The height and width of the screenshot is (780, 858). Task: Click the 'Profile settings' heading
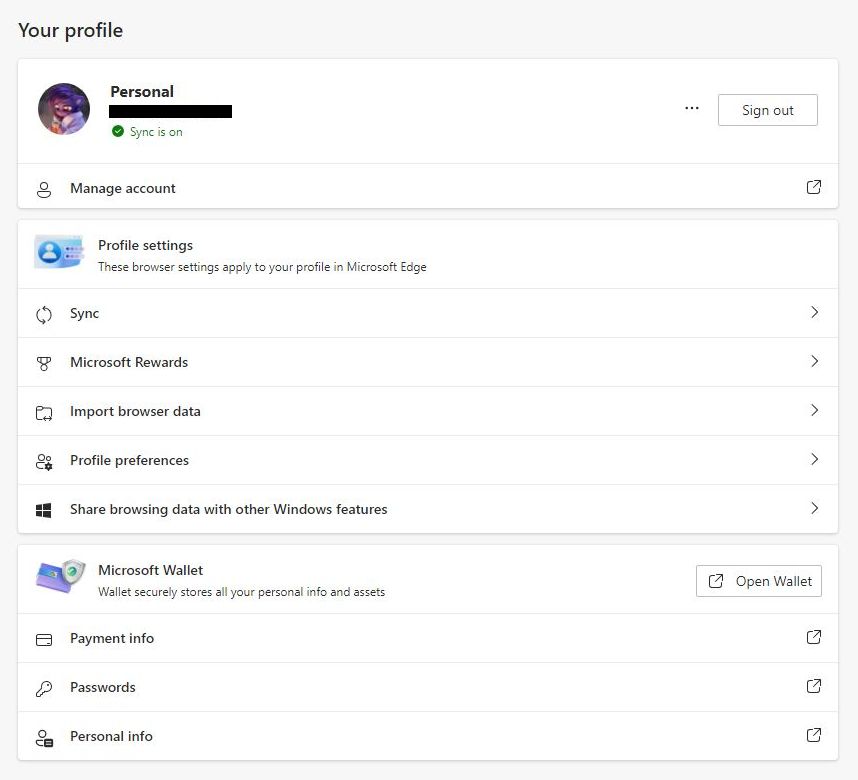pos(146,245)
